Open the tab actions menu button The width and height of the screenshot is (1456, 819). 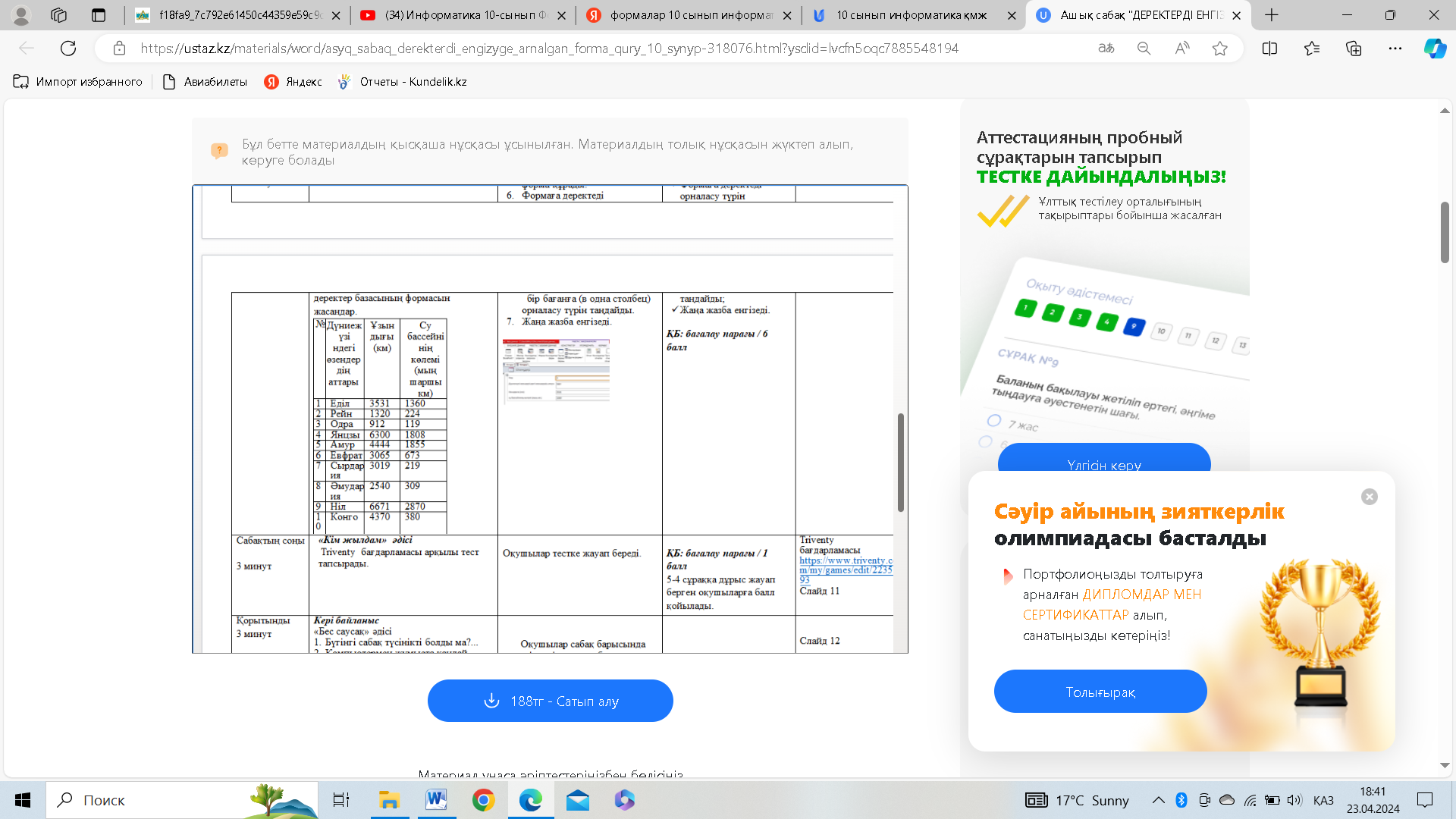pos(99,15)
